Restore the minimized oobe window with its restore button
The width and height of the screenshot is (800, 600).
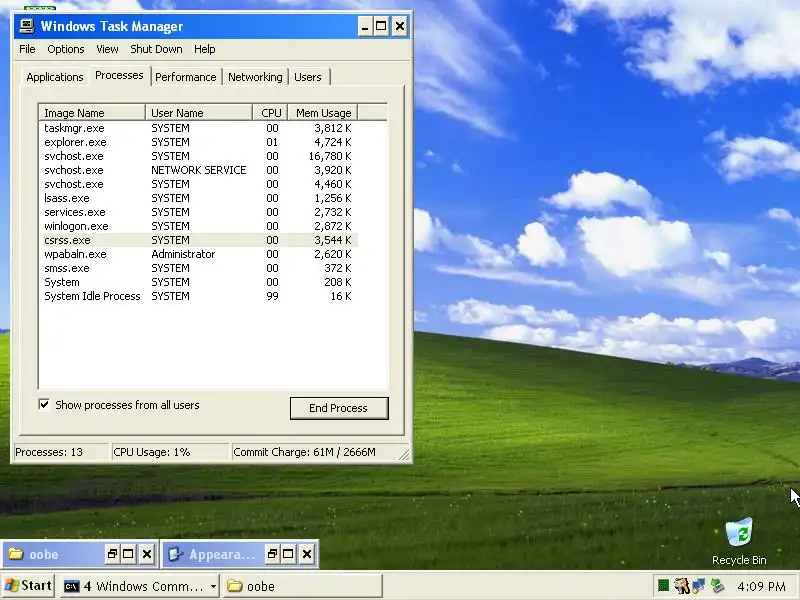[112, 554]
